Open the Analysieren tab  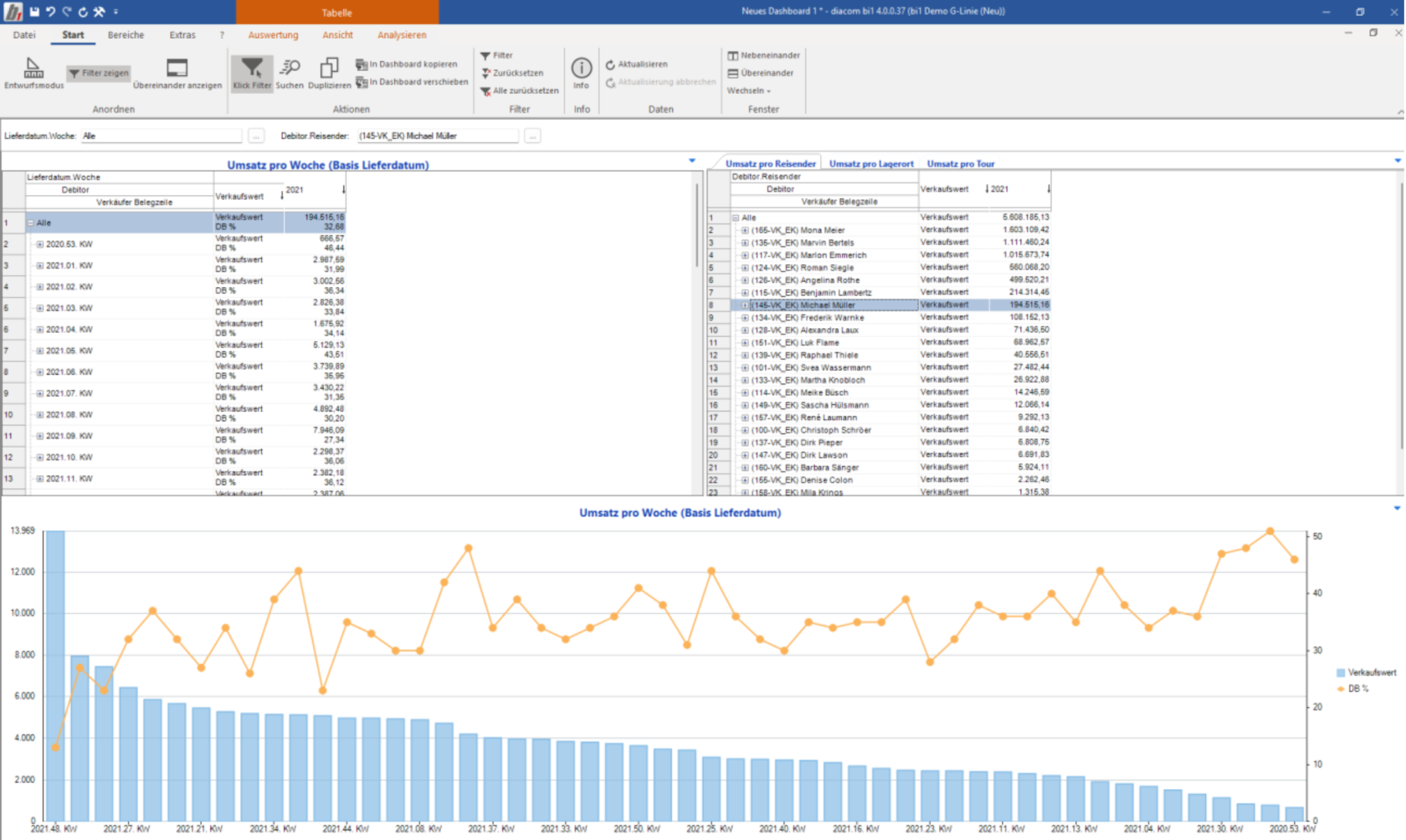(x=402, y=35)
